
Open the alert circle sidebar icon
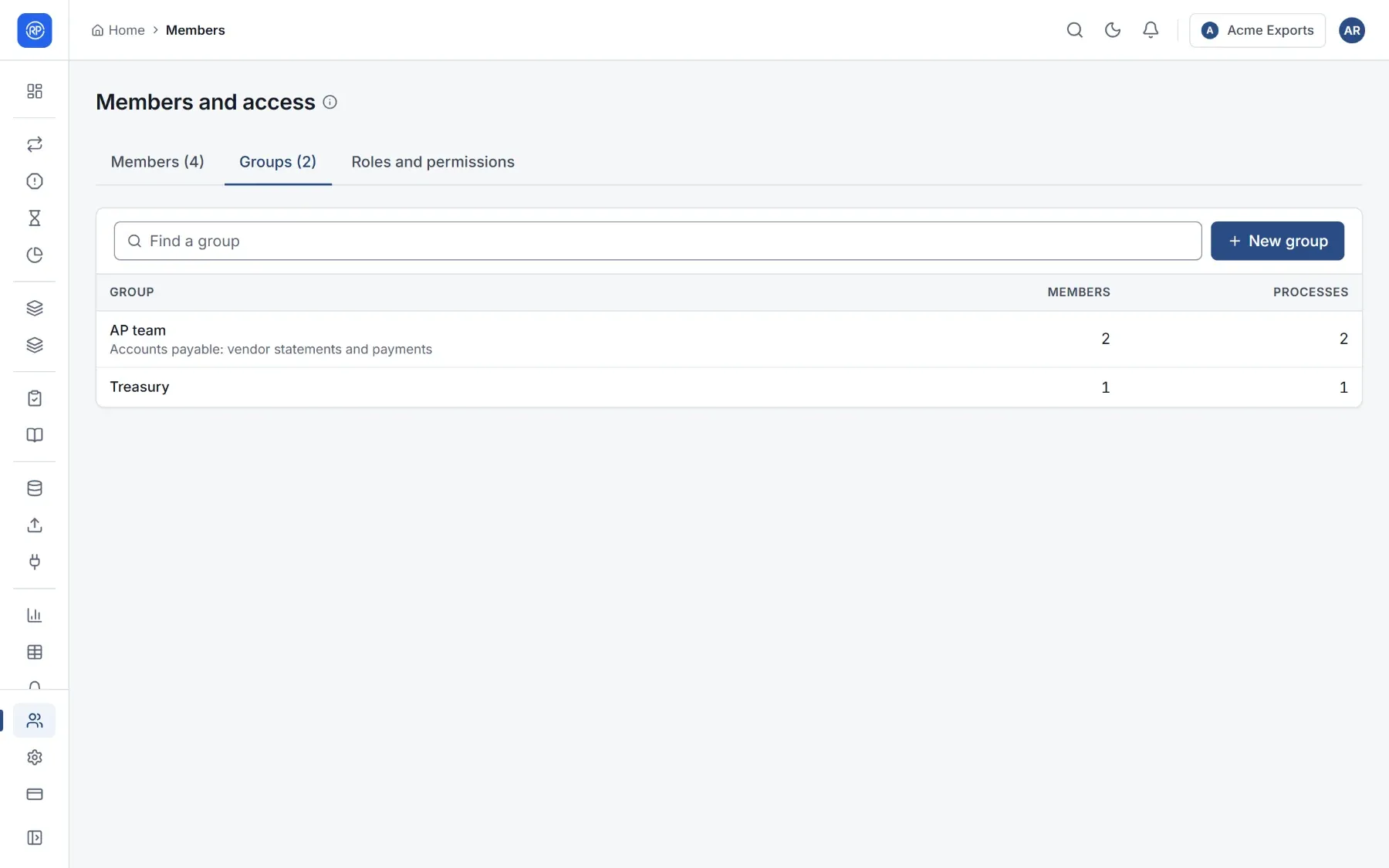pos(35,181)
